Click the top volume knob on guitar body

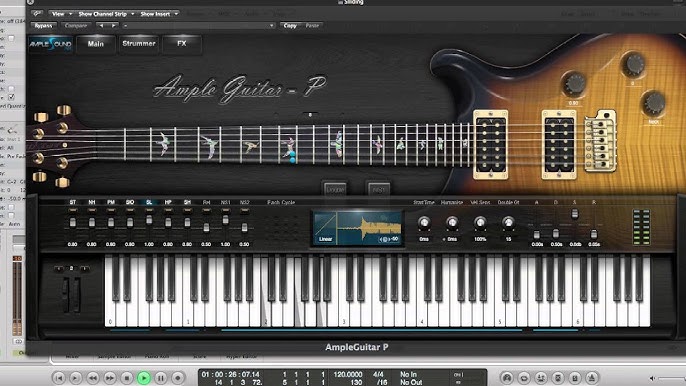pyautogui.click(x=634, y=65)
